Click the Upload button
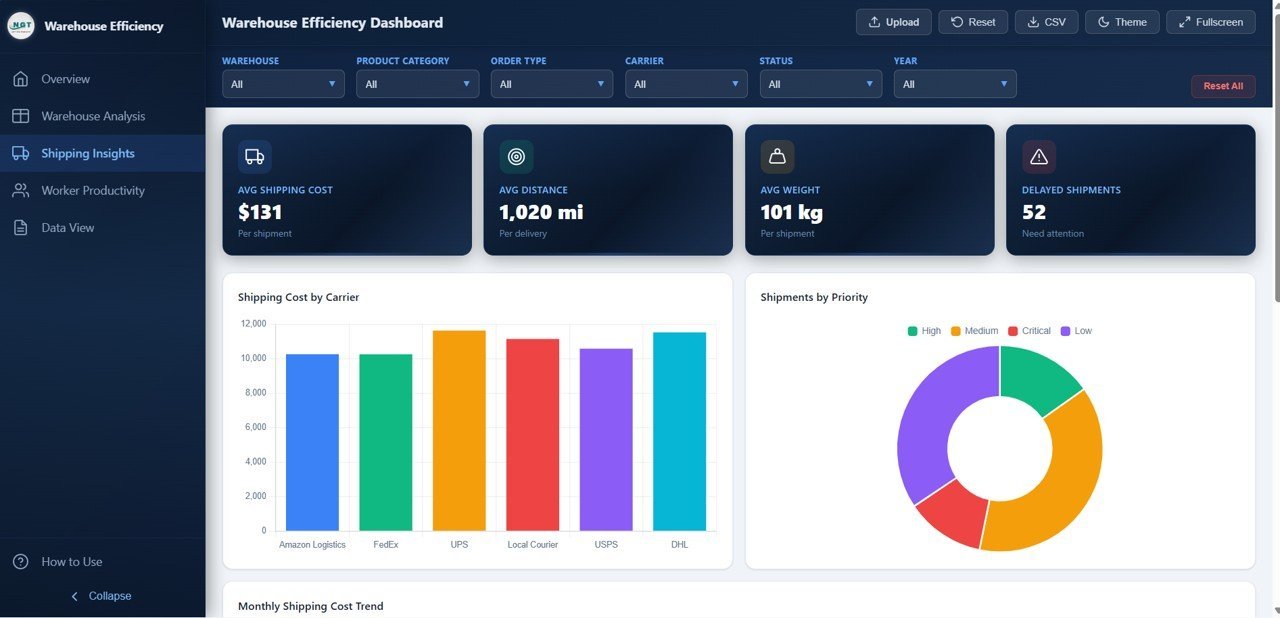 coord(893,22)
